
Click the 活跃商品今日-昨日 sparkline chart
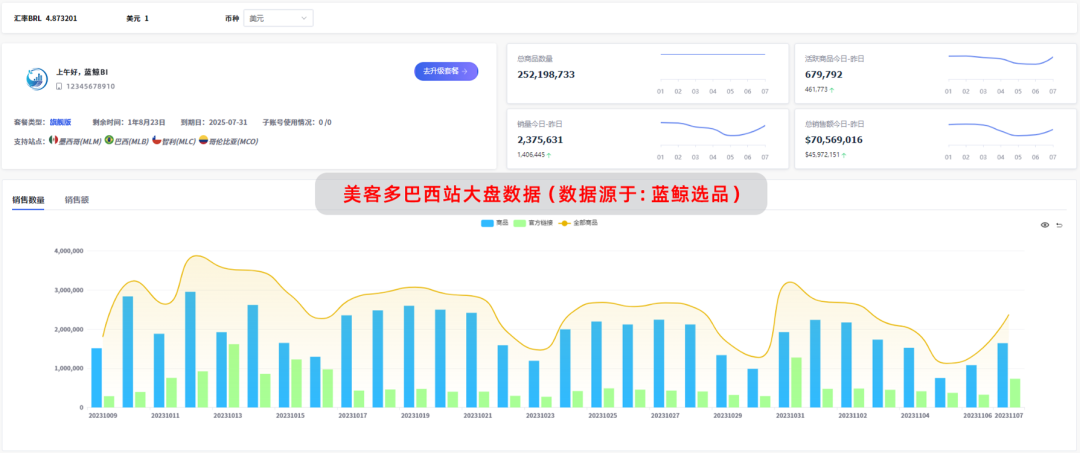click(1001, 72)
